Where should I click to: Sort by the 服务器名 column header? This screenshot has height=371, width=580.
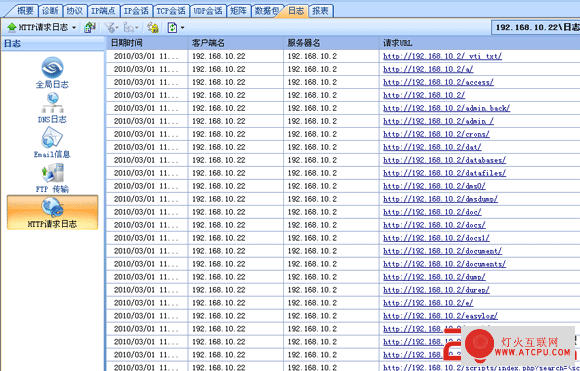(x=331, y=43)
